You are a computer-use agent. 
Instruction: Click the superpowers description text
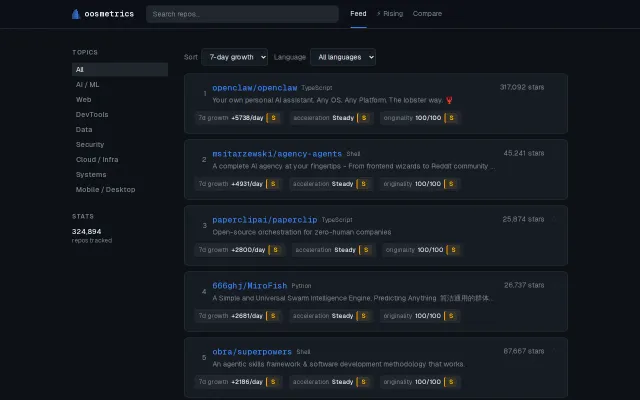coord(338,364)
